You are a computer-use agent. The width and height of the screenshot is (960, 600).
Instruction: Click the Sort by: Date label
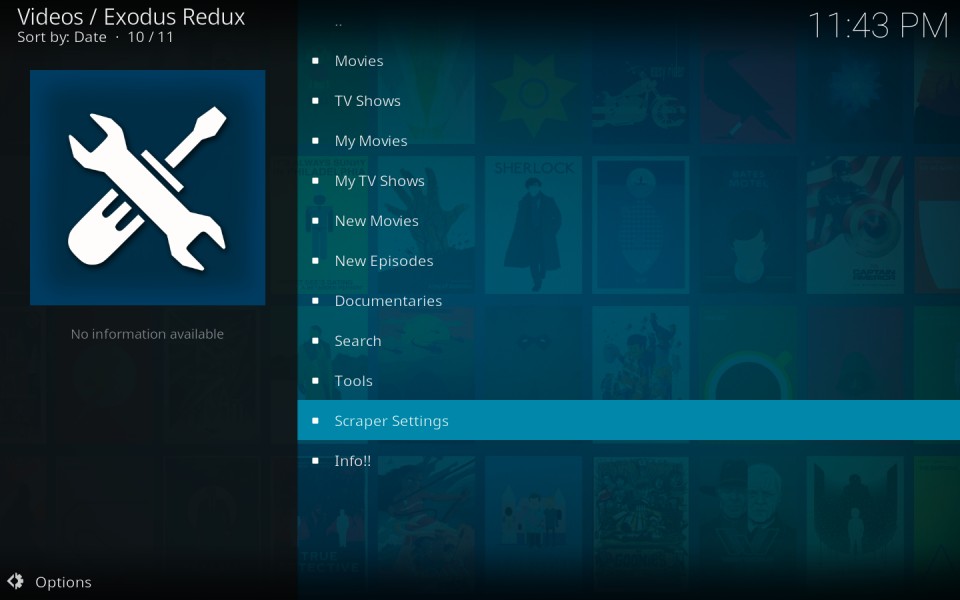pyautogui.click(x=62, y=37)
